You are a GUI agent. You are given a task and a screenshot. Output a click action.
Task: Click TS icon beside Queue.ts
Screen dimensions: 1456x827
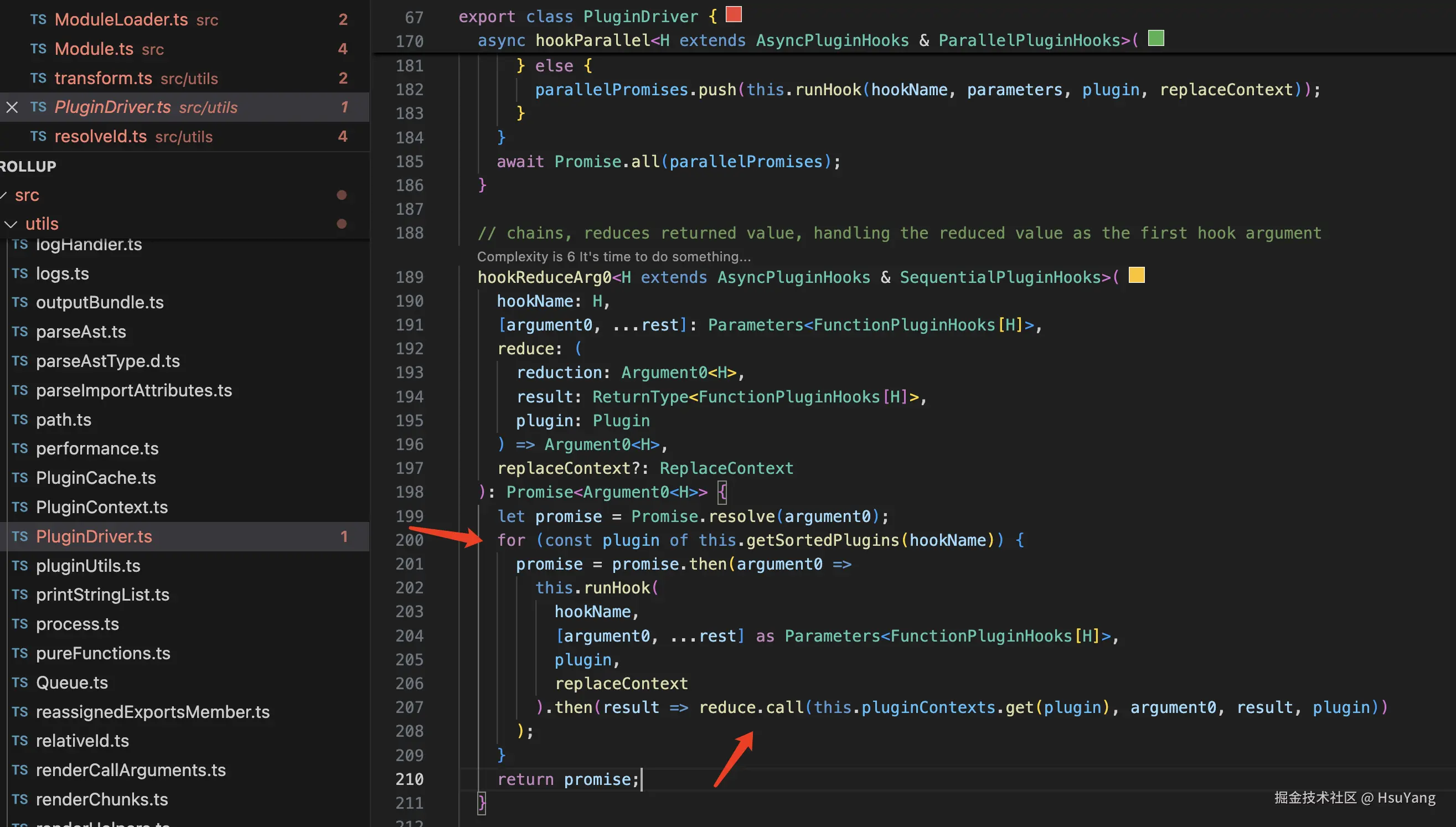(x=20, y=682)
